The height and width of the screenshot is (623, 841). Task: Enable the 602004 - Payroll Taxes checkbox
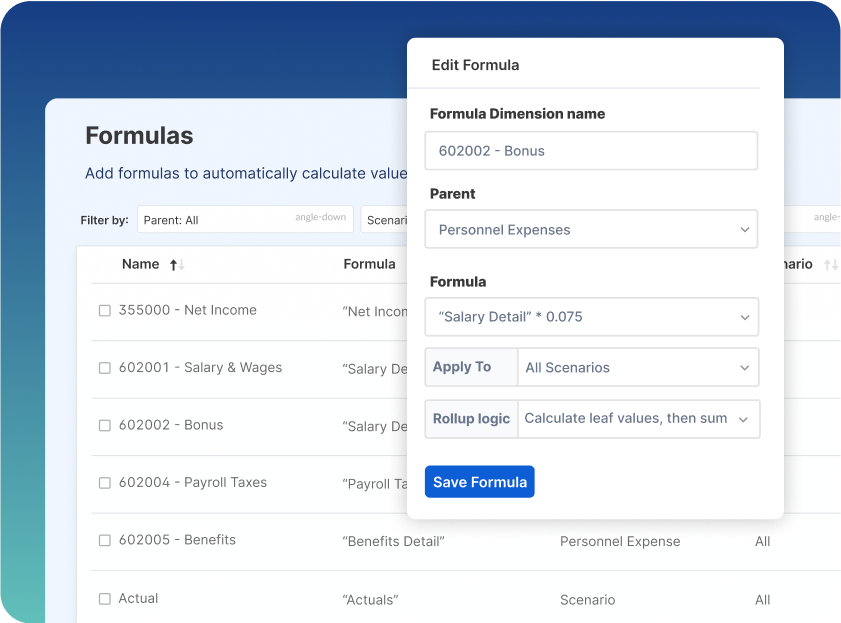click(x=105, y=483)
